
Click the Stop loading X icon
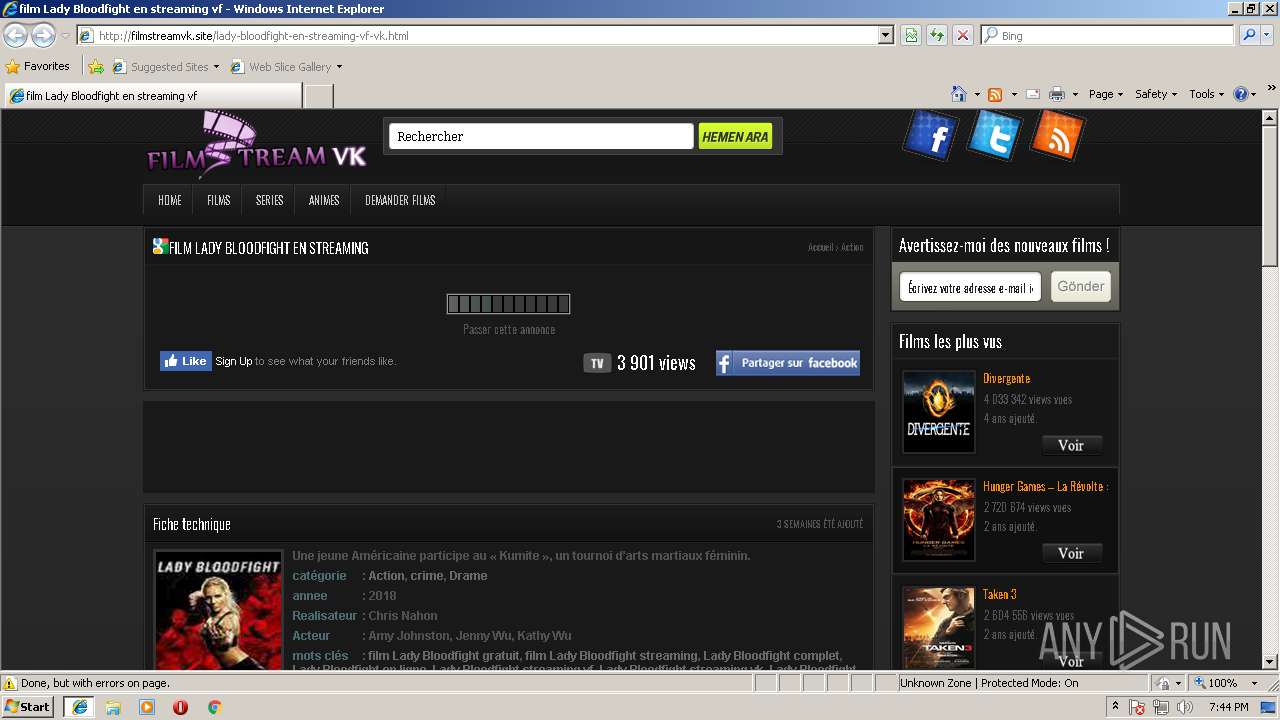[x=963, y=36]
